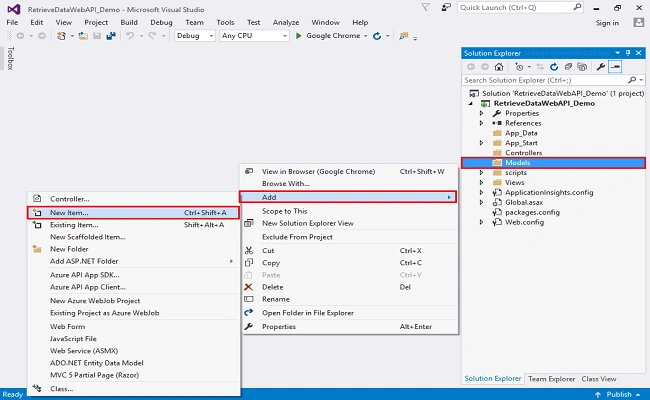Select ADO.NET Entity Data Model entry

133,363
